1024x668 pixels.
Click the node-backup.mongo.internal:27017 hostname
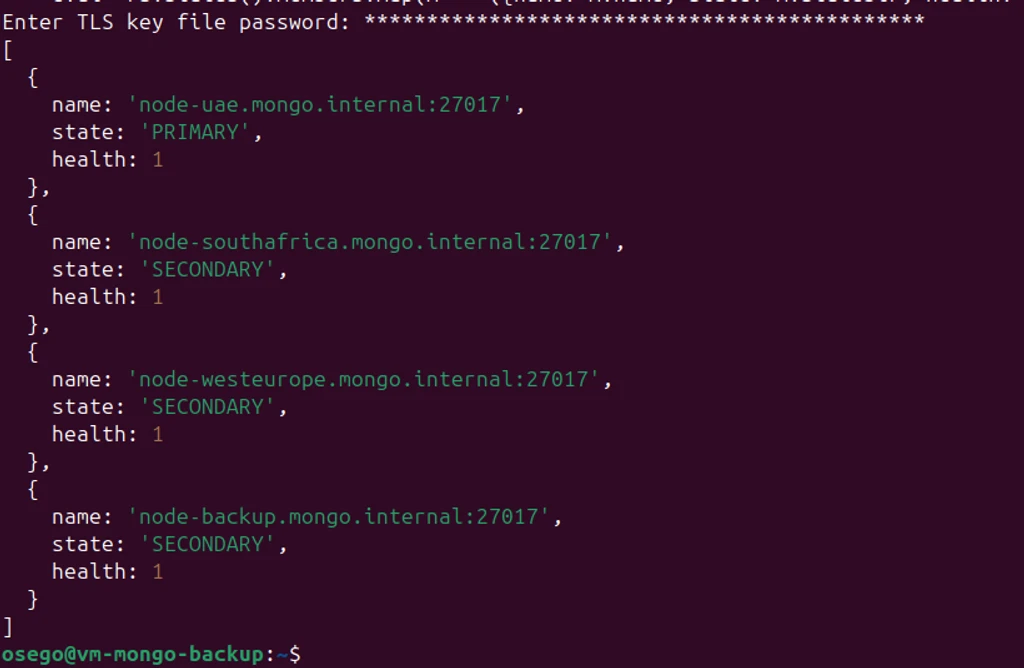(x=338, y=517)
